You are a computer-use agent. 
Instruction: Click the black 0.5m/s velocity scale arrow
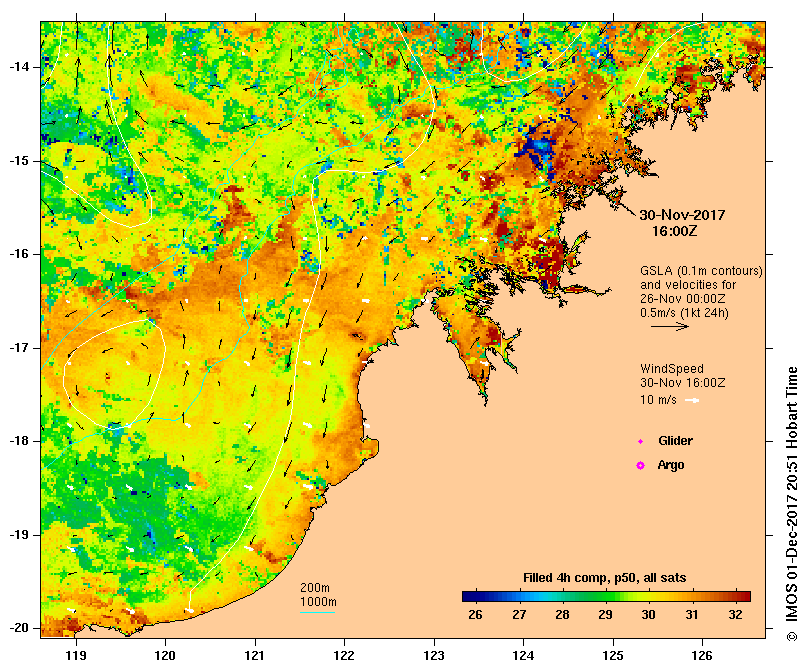[670, 326]
